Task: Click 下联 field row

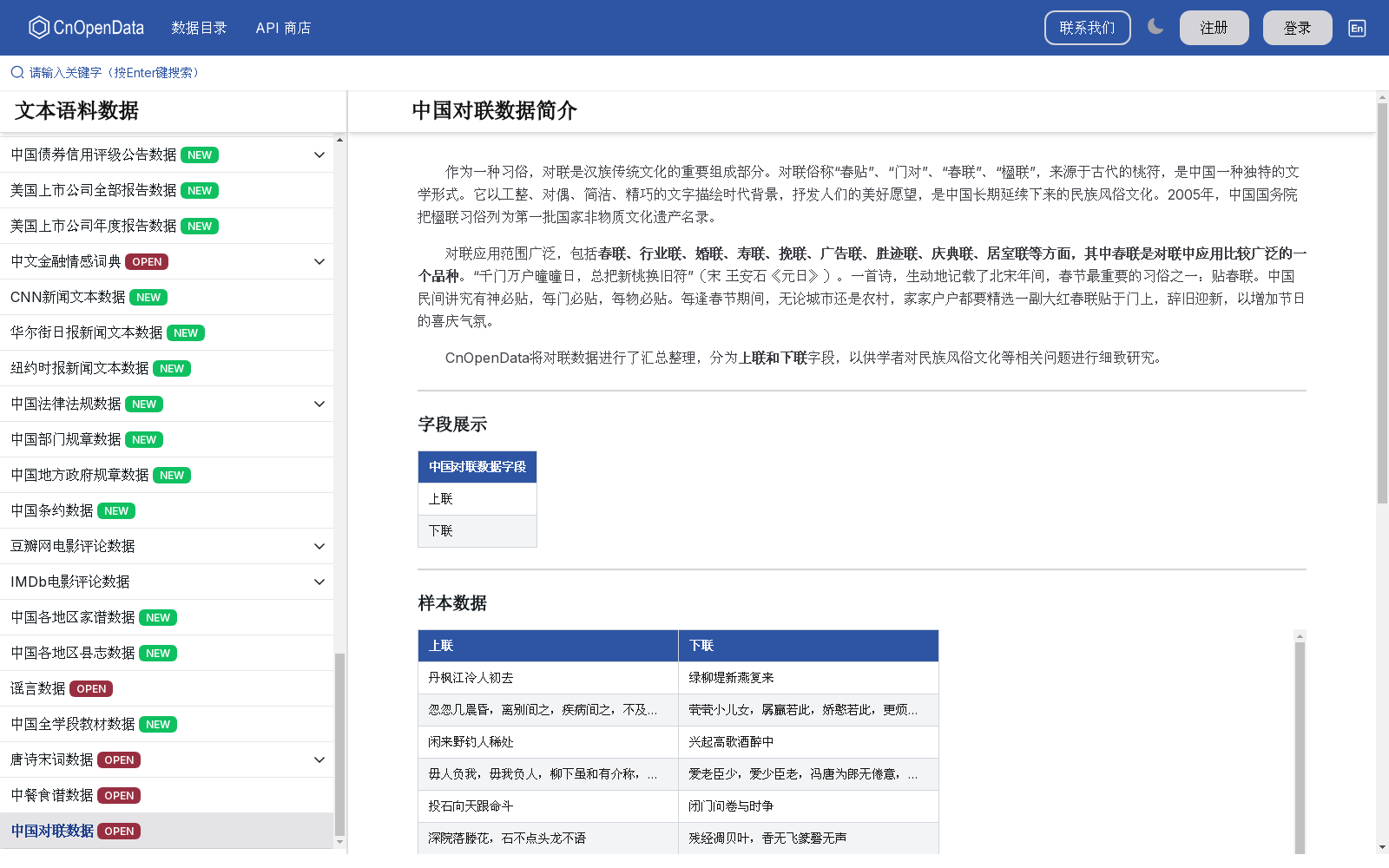Action: point(477,531)
